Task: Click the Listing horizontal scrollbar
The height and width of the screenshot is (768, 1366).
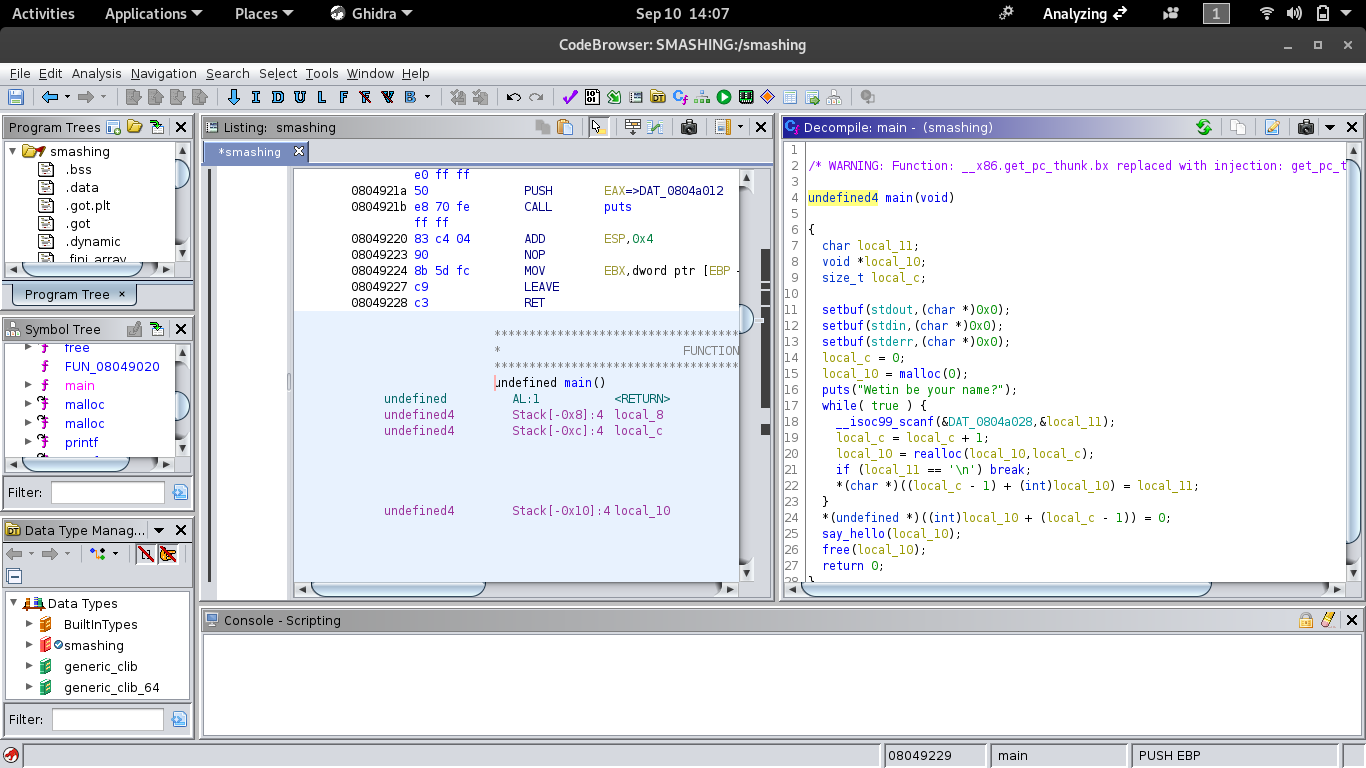Action: pyautogui.click(x=516, y=588)
